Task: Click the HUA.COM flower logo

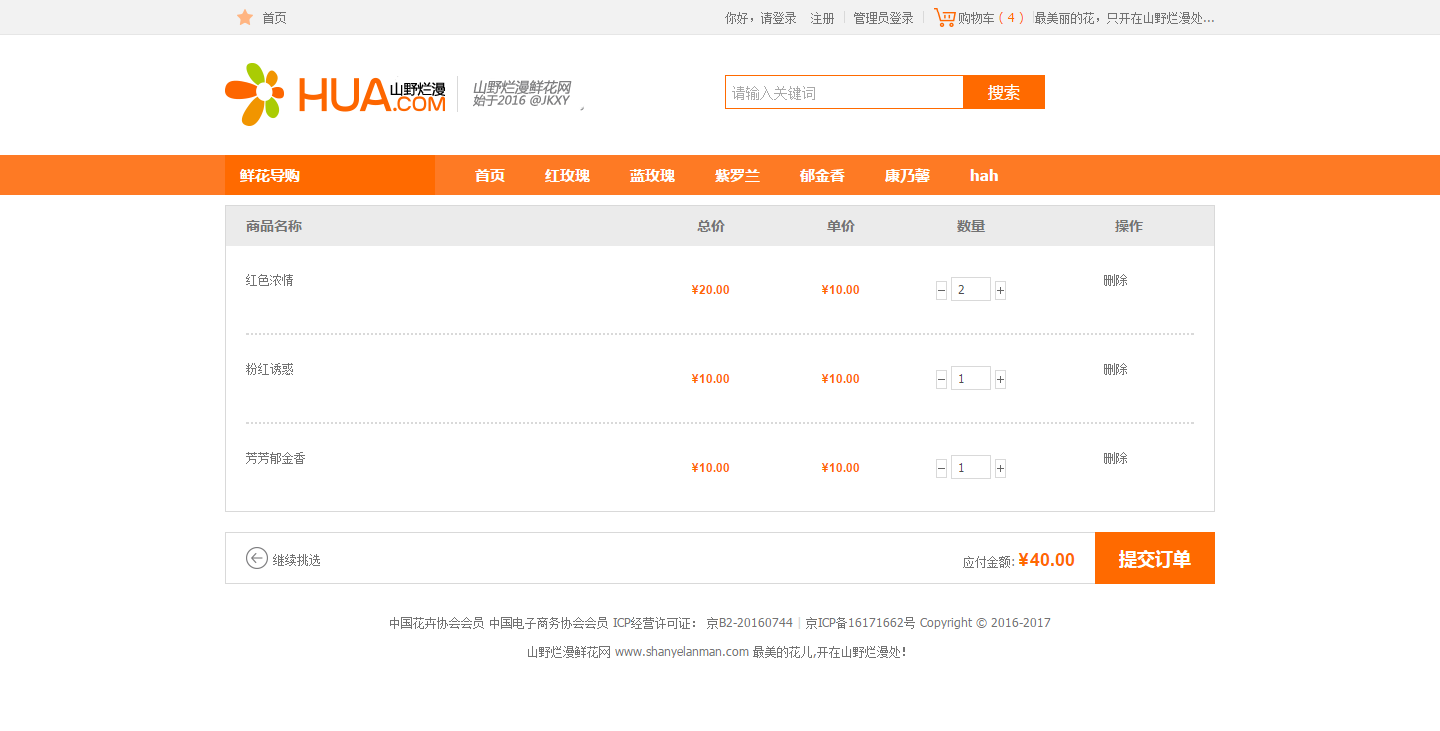Action: (x=335, y=94)
